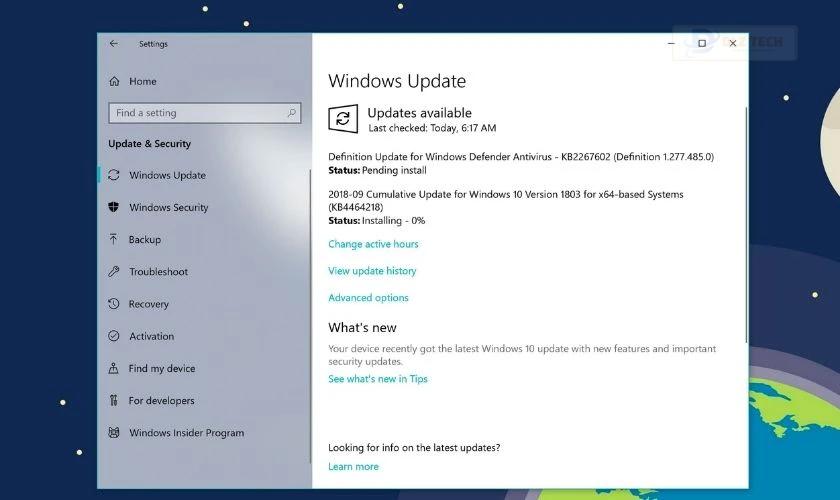840x500 pixels.
Task: Click the sidebar vertical scrollbar
Action: coord(310,316)
